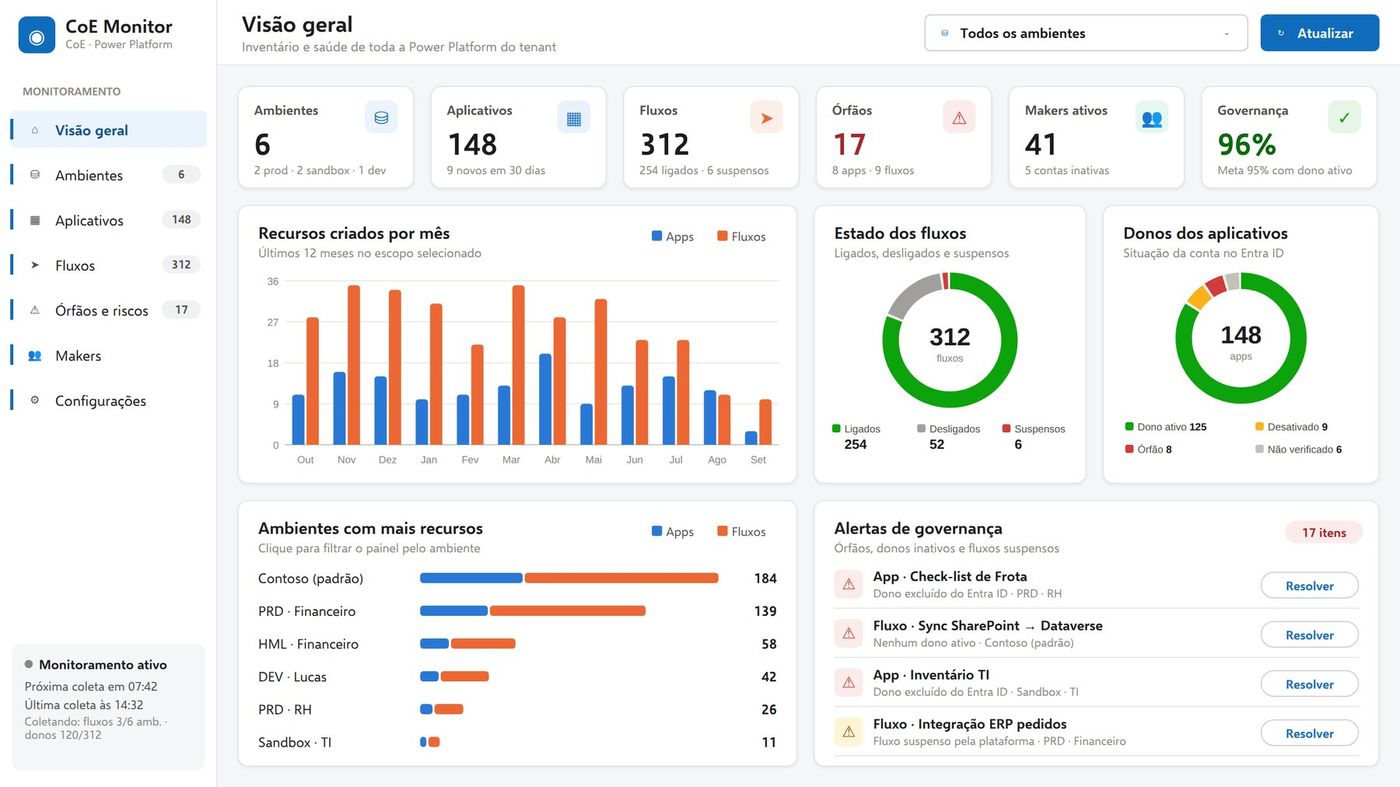Click the grid icon on the Aplicativos card
The width and height of the screenshot is (1400, 787).
click(x=574, y=117)
